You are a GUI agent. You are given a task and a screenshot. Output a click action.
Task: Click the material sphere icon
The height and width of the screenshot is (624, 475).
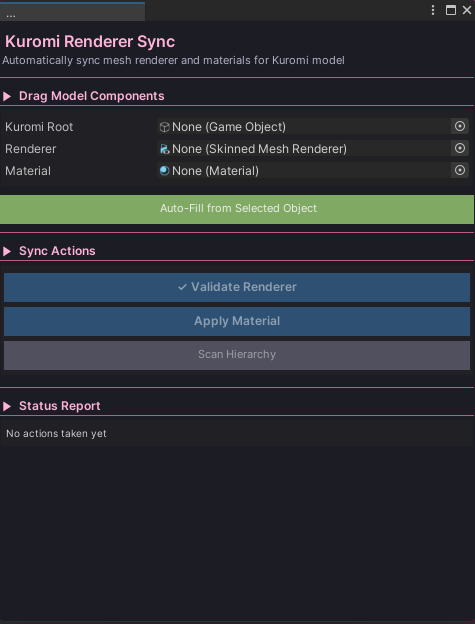164,171
